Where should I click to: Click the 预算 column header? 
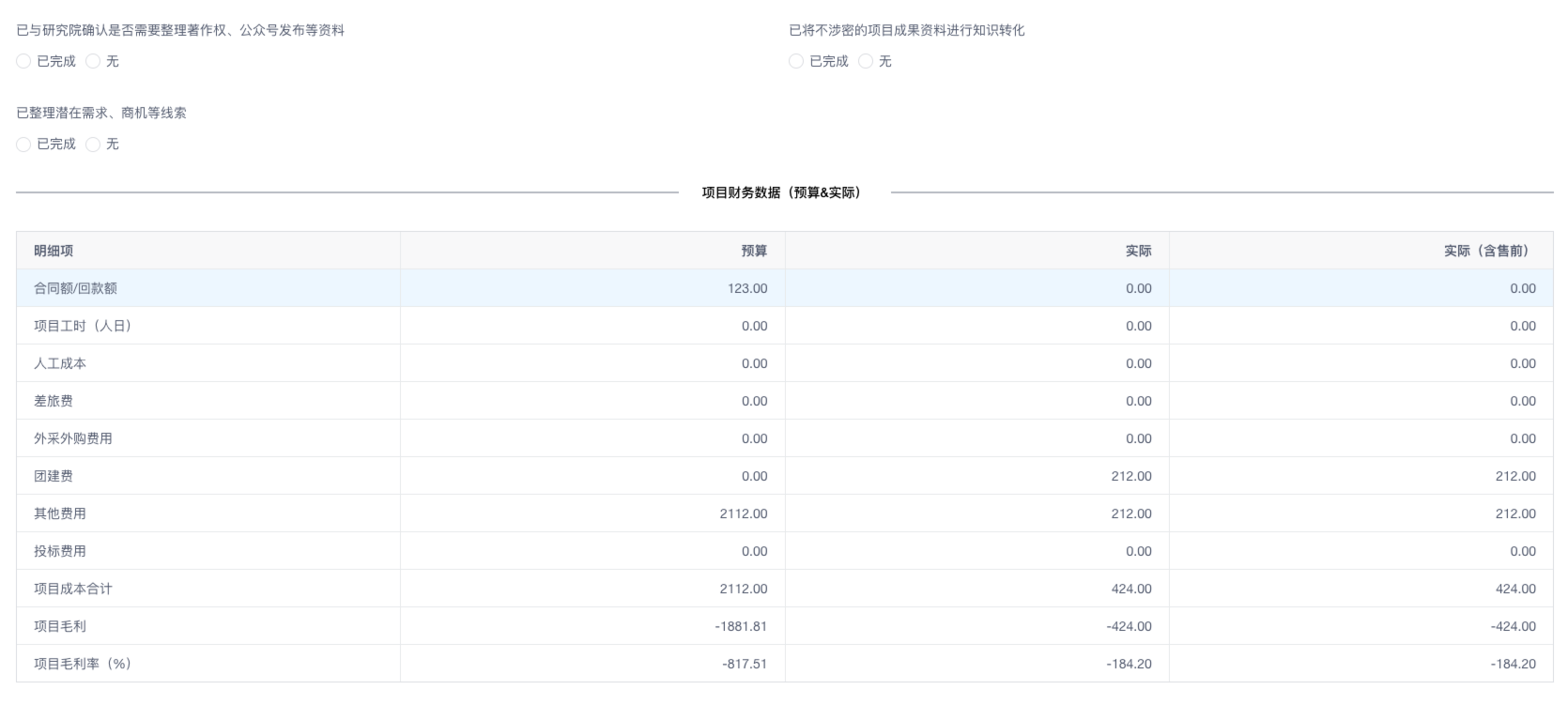point(754,251)
